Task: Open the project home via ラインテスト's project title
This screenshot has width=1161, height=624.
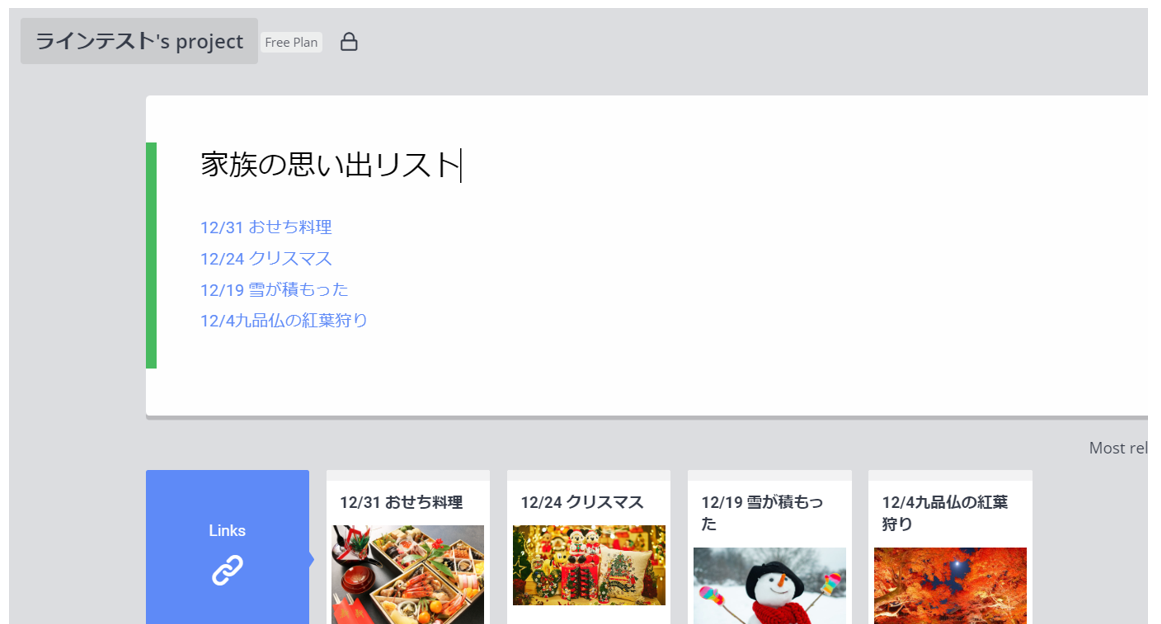Action: [138, 41]
